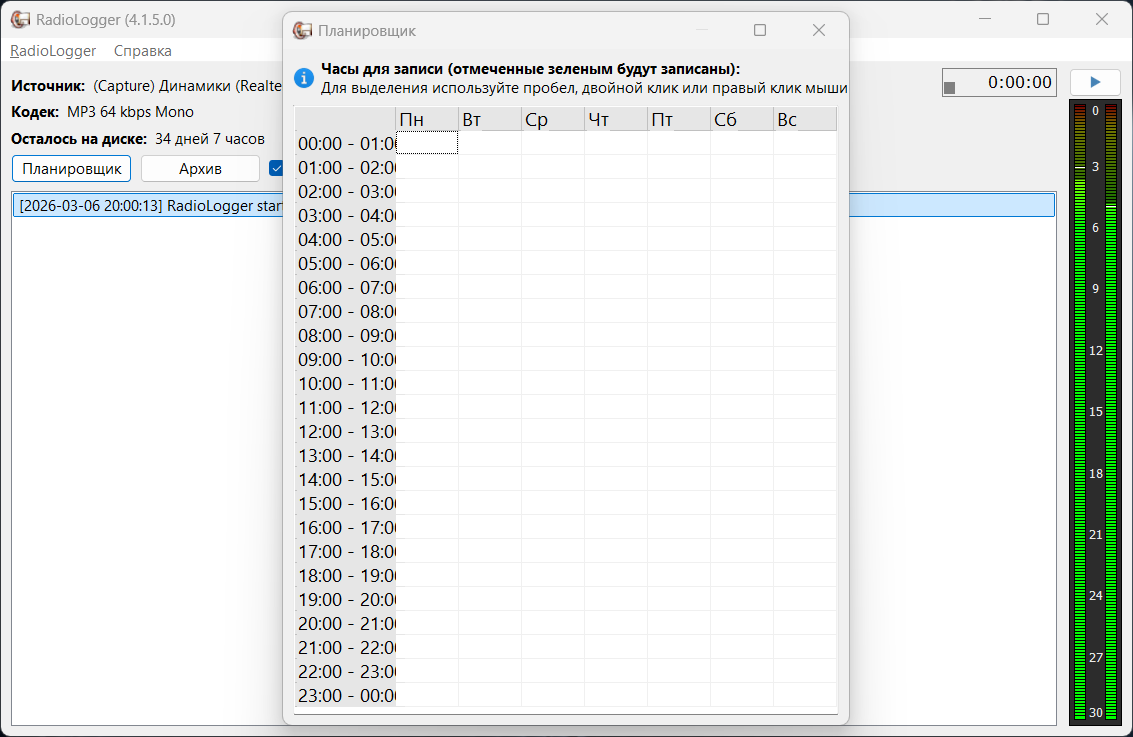Maximize the Планировщик dialog window
The height and width of the screenshot is (737, 1133).
click(759, 30)
